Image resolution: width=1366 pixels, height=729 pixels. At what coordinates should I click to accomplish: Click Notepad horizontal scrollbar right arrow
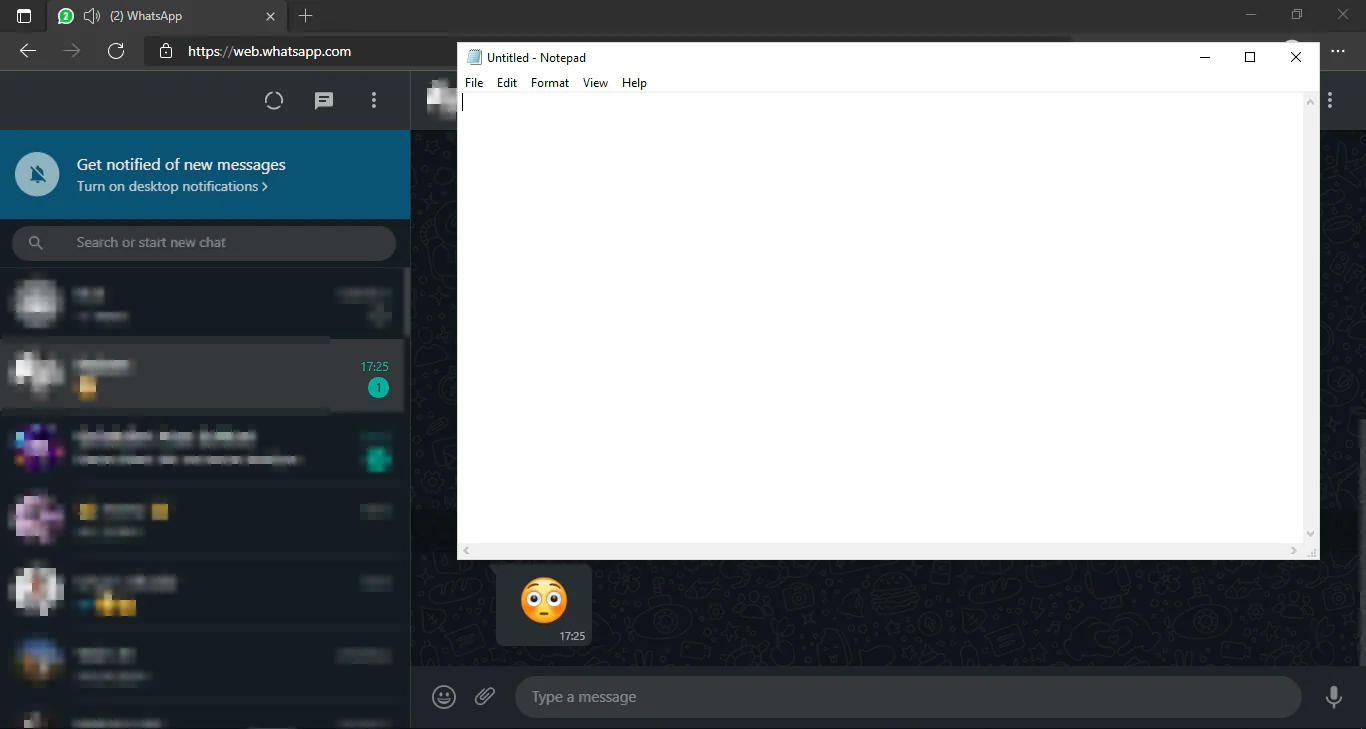point(1294,551)
